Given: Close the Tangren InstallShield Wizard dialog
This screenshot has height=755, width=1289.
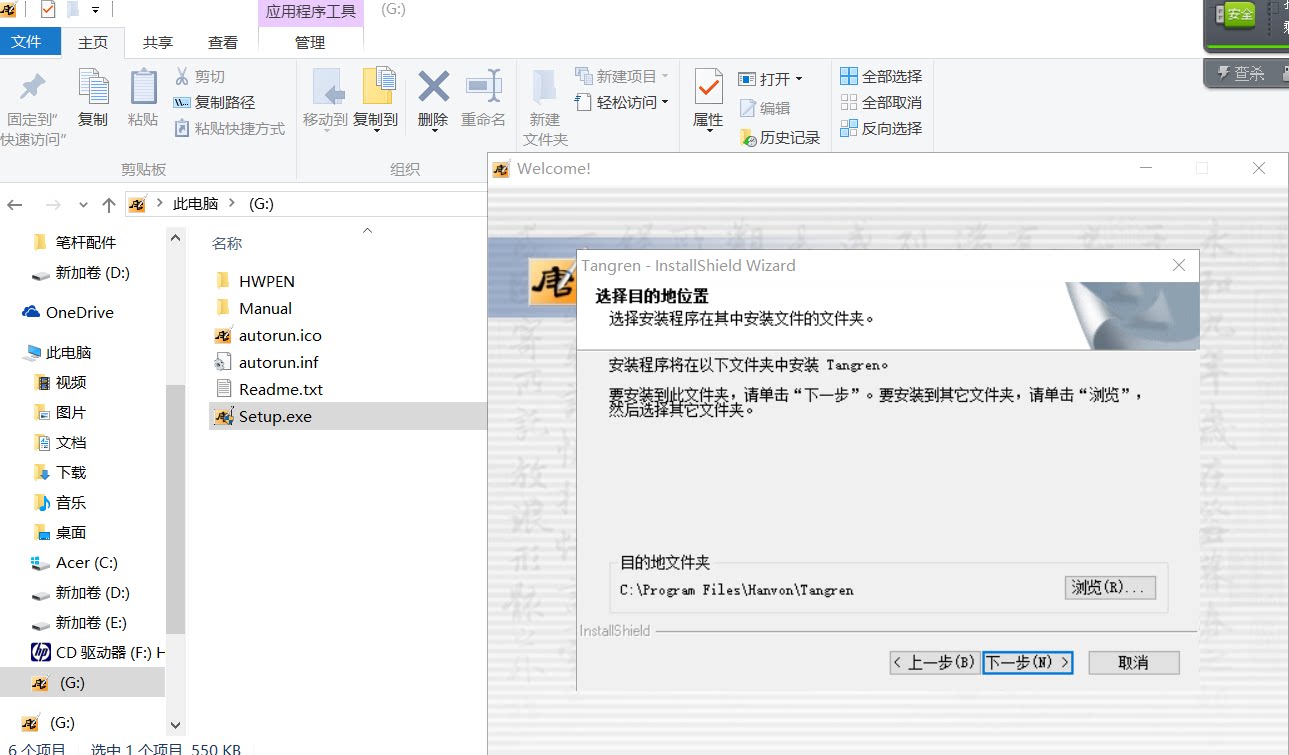Looking at the screenshot, I should (x=1179, y=265).
